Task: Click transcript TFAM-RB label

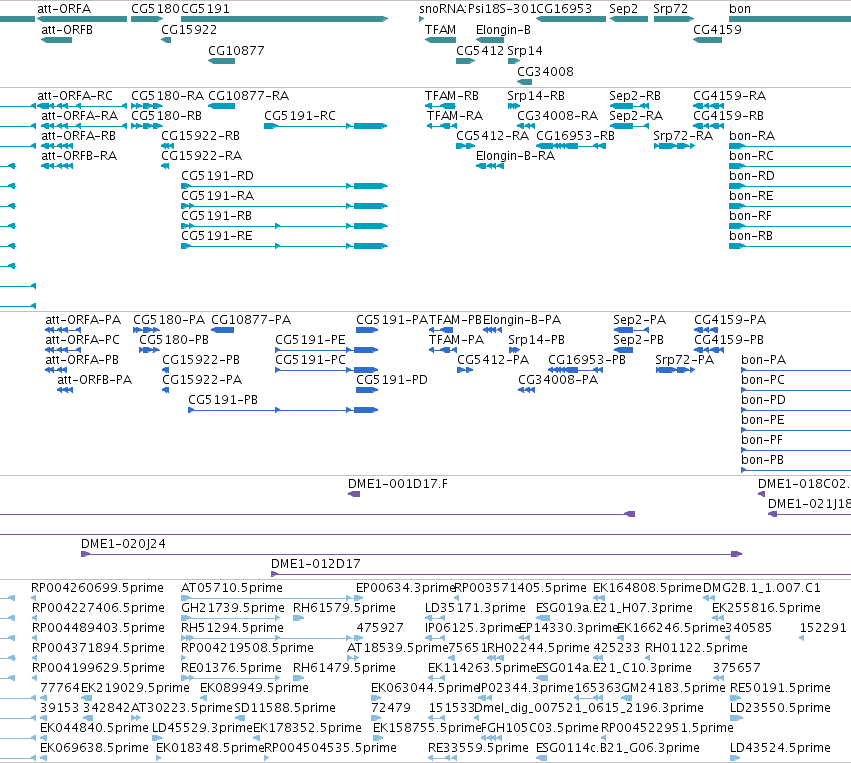Action: click(x=452, y=96)
